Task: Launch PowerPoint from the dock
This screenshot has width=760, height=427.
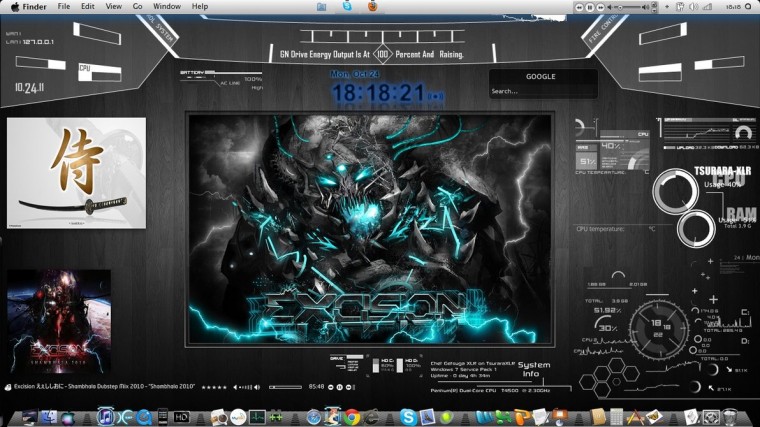Action: point(522,417)
